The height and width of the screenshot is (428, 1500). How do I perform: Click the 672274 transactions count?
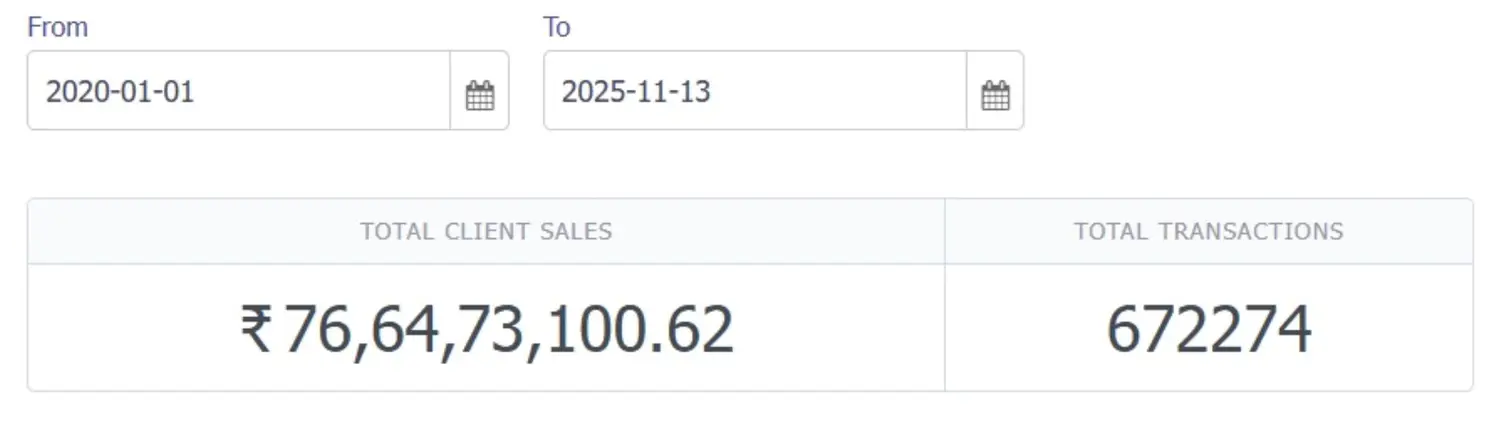tap(1208, 329)
